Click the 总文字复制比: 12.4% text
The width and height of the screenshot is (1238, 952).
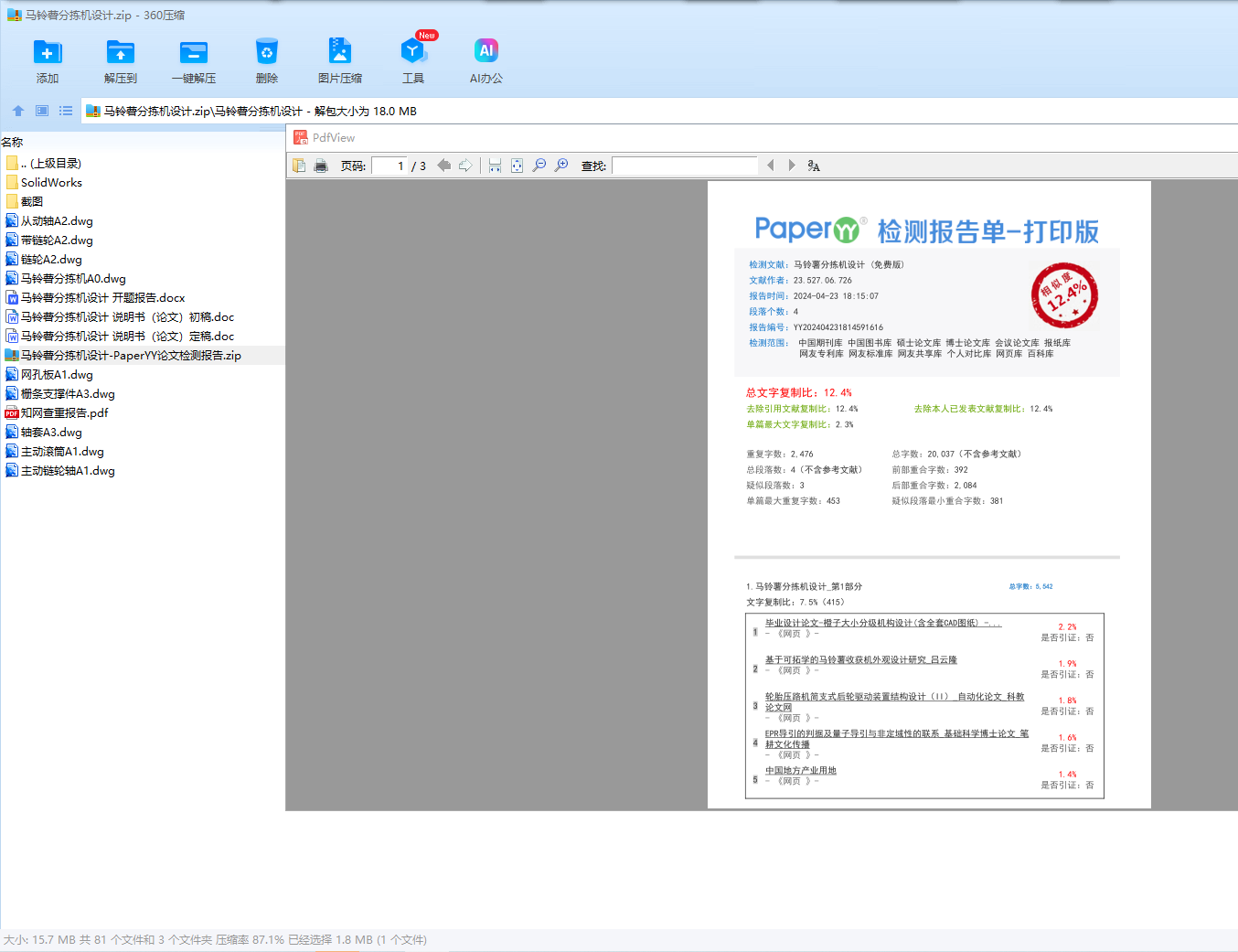pyautogui.click(x=799, y=392)
